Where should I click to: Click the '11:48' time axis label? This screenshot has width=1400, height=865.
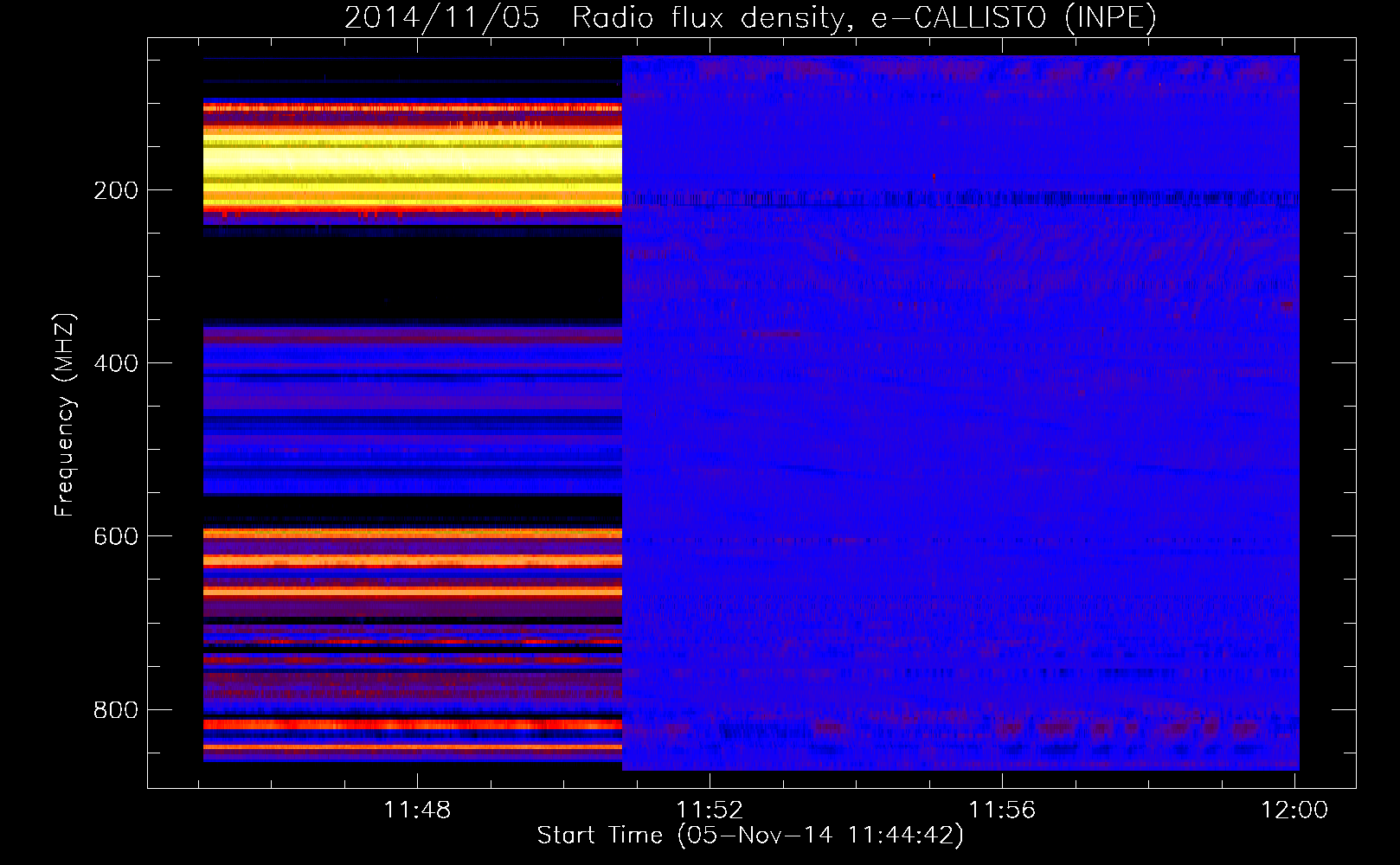click(x=417, y=810)
